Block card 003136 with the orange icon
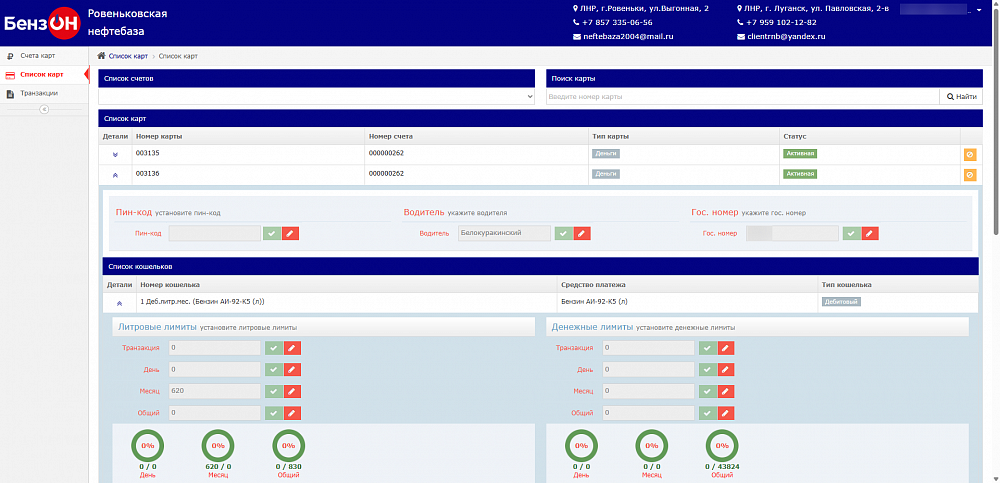 pos(969,175)
